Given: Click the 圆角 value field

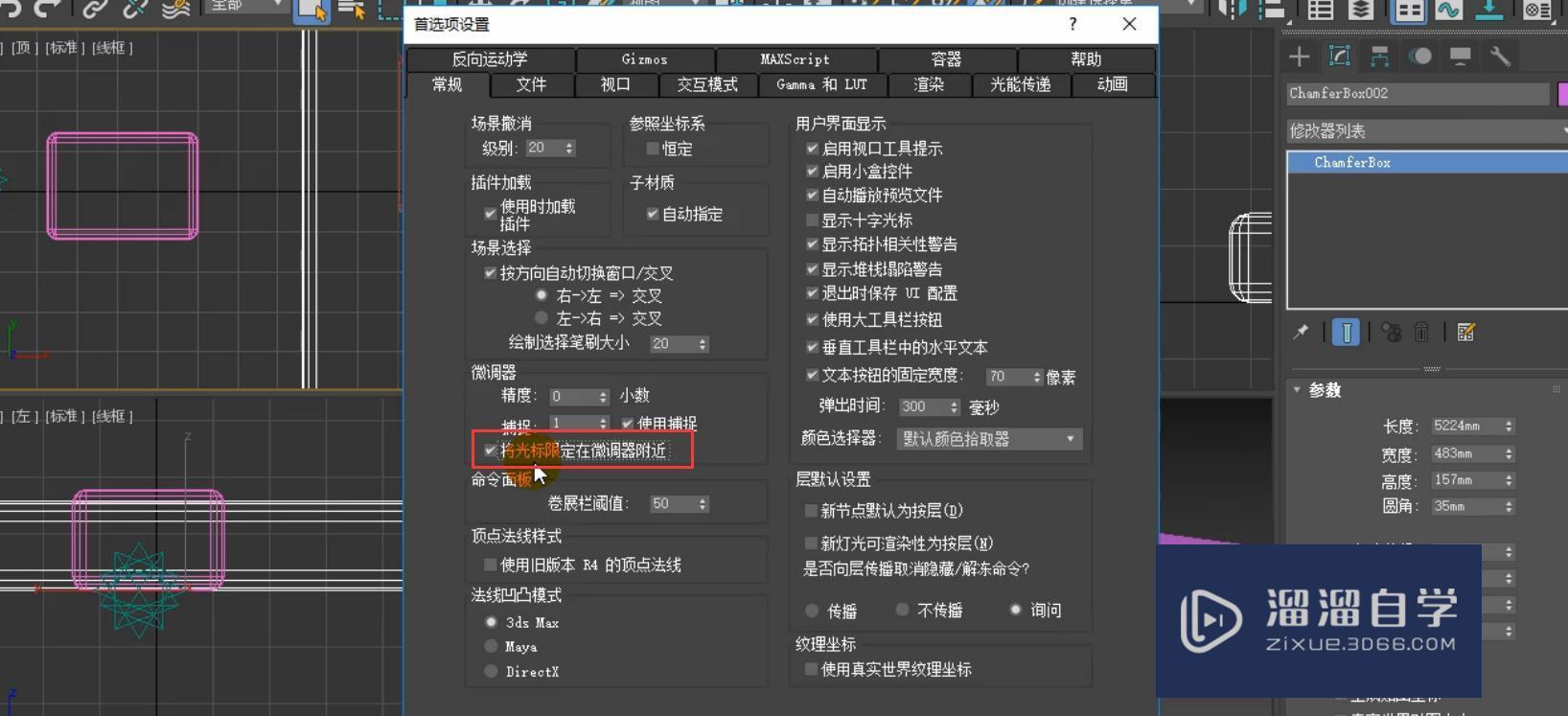Looking at the screenshot, I should [1465, 507].
